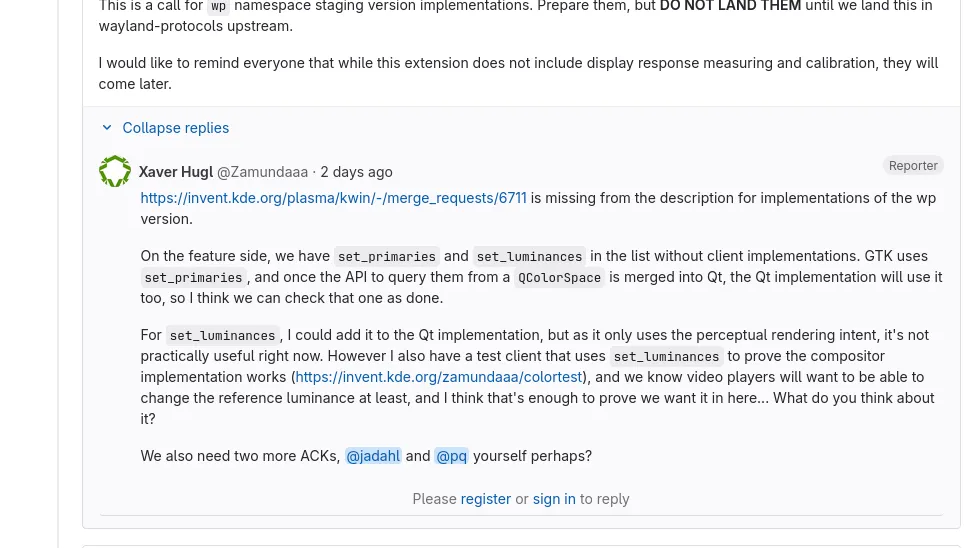
Task: Click the 'wp' inline code snippet
Action: [x=218, y=6]
